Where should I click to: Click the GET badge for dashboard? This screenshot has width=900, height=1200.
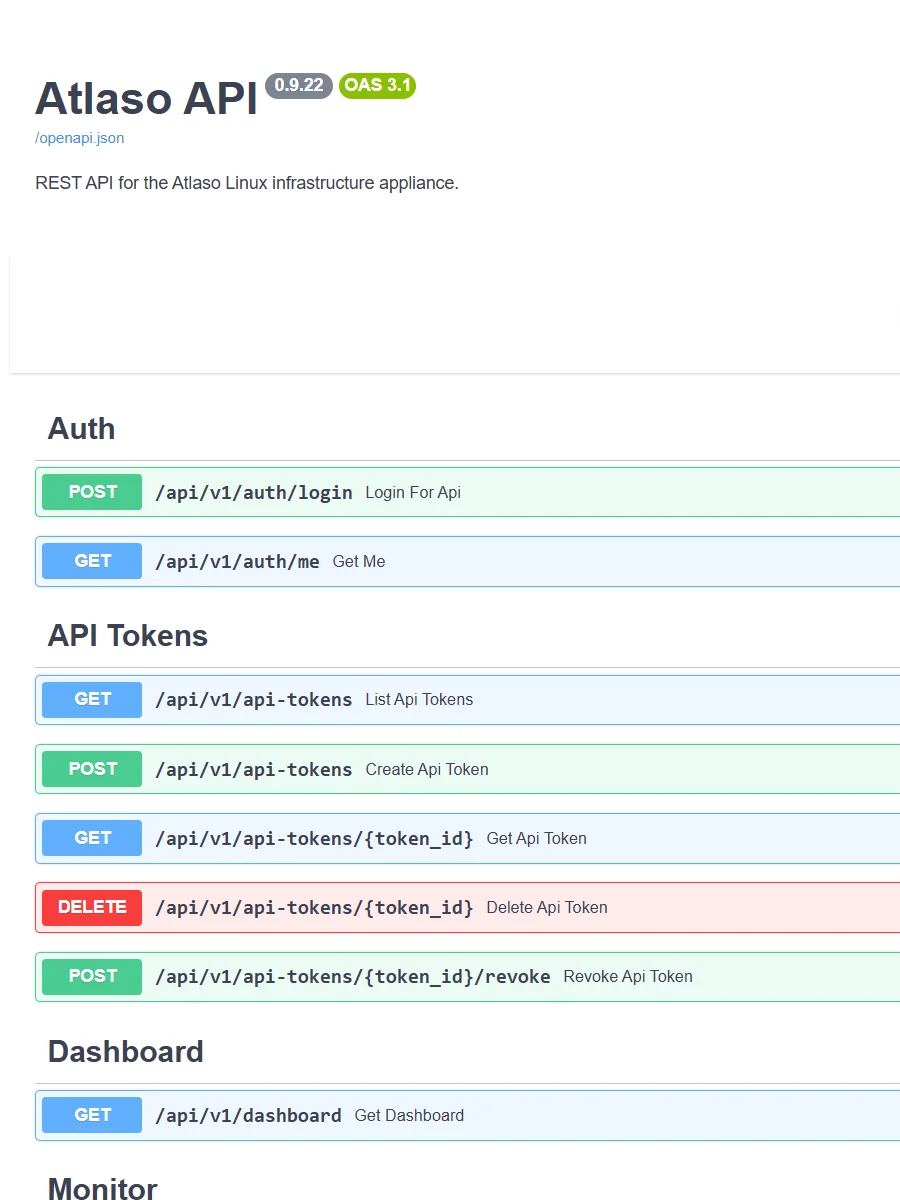tap(92, 1115)
